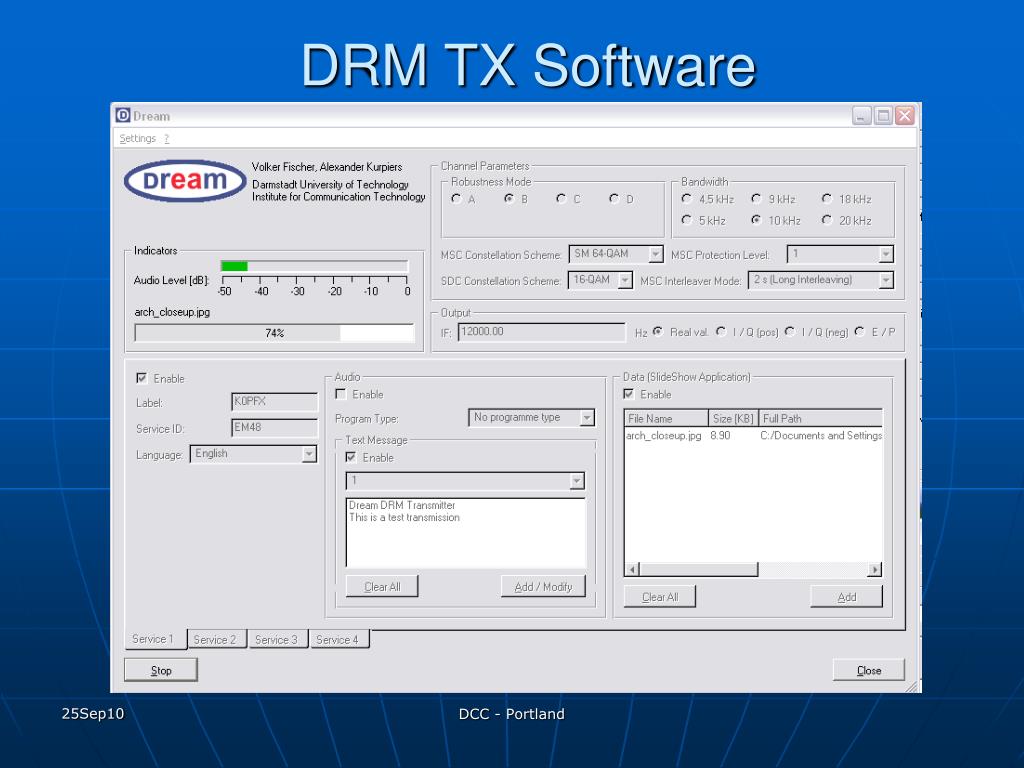Click the Audio Level meter bar

tap(314, 266)
